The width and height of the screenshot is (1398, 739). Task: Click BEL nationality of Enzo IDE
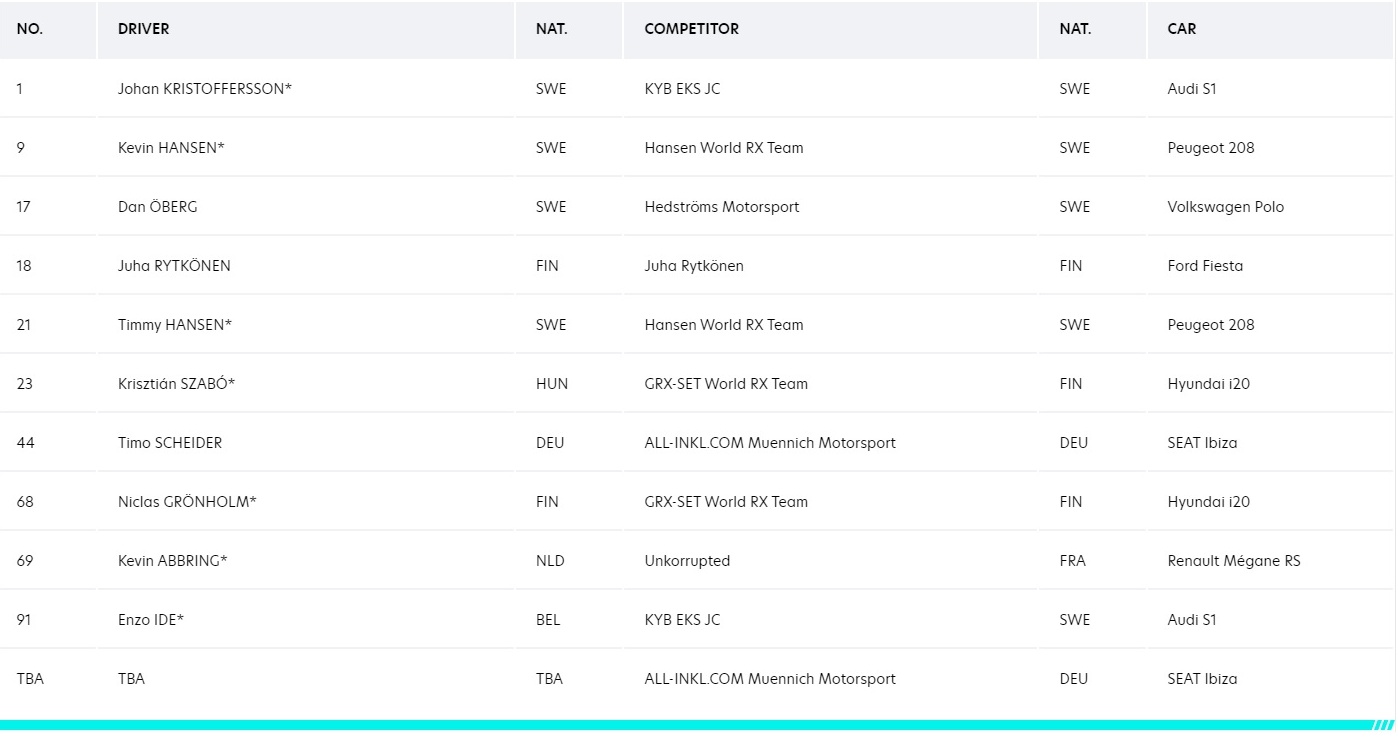pyautogui.click(x=548, y=619)
